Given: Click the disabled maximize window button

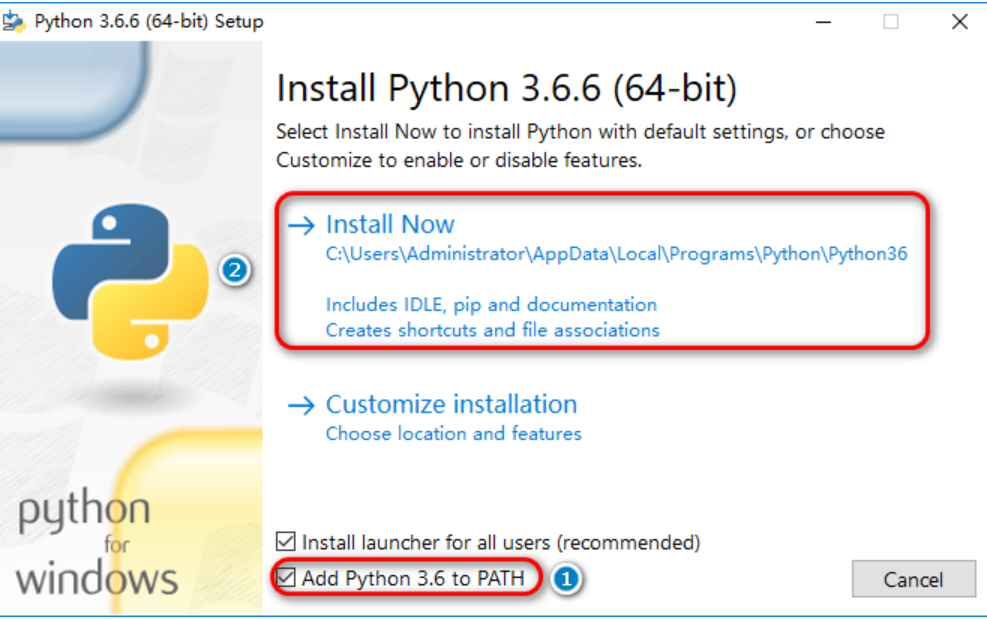Looking at the screenshot, I should pos(891,22).
